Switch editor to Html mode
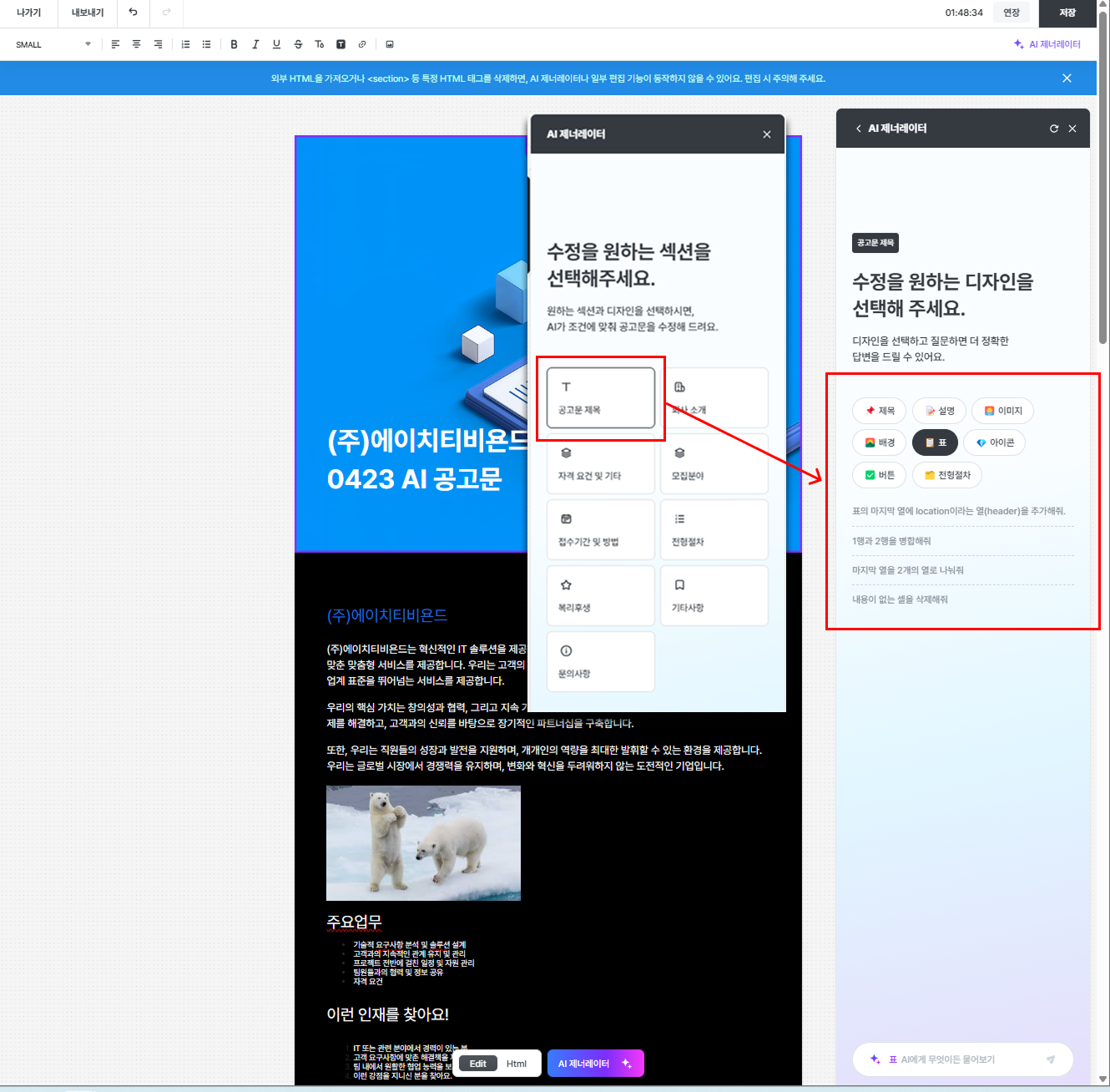The height and width of the screenshot is (1092, 1110). 517,1064
